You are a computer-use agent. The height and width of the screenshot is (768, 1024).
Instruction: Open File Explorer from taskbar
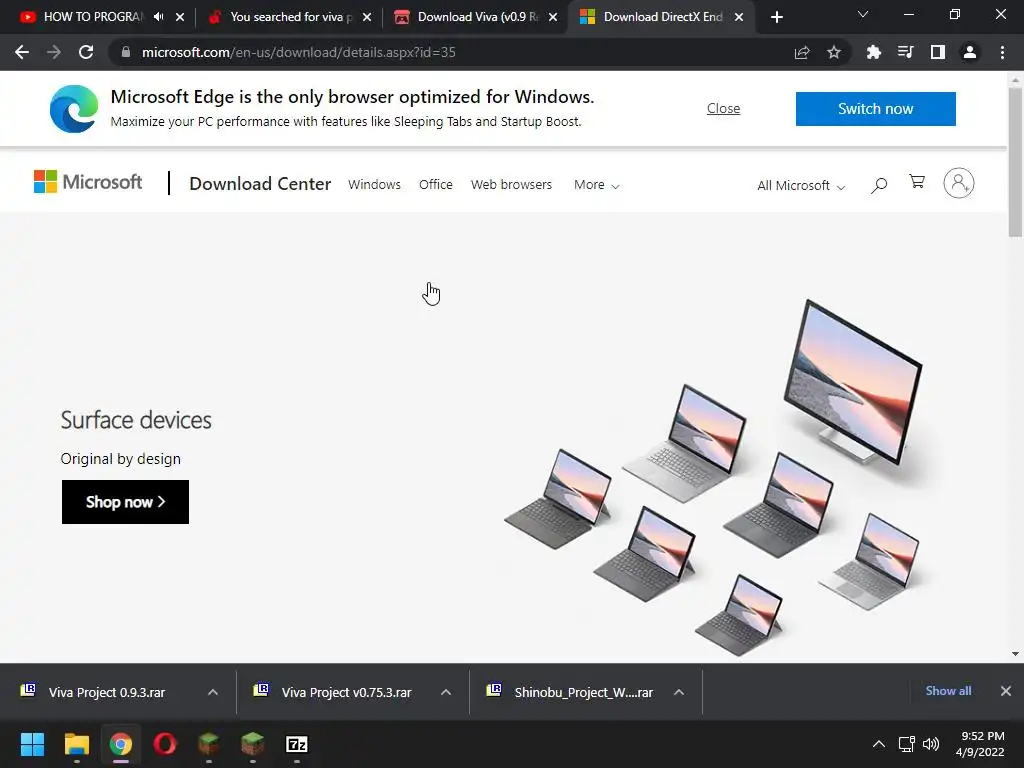(x=76, y=744)
